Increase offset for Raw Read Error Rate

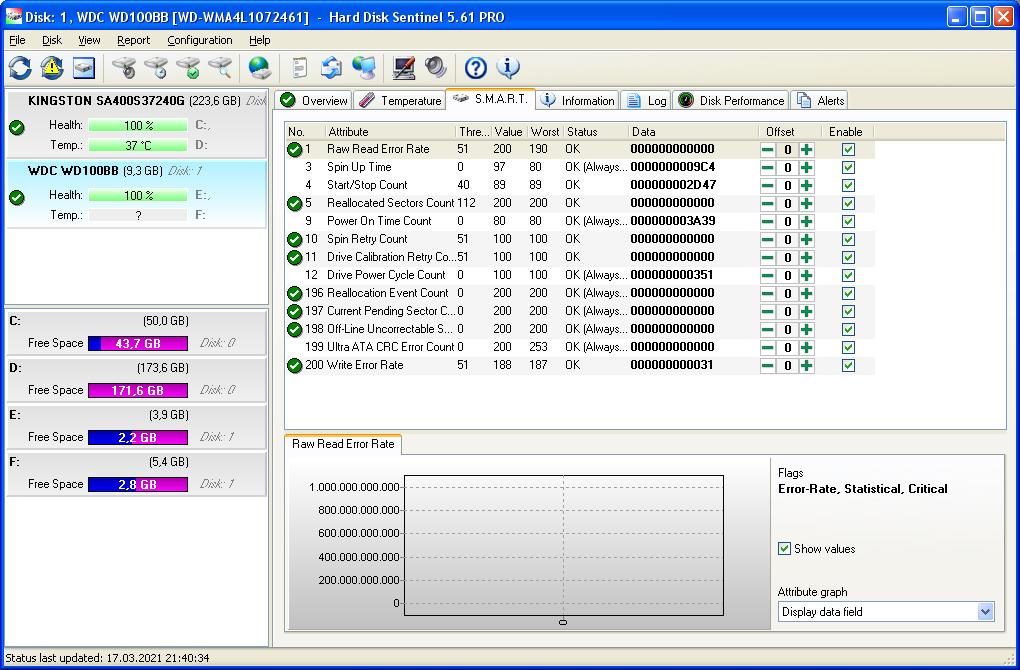[807, 150]
